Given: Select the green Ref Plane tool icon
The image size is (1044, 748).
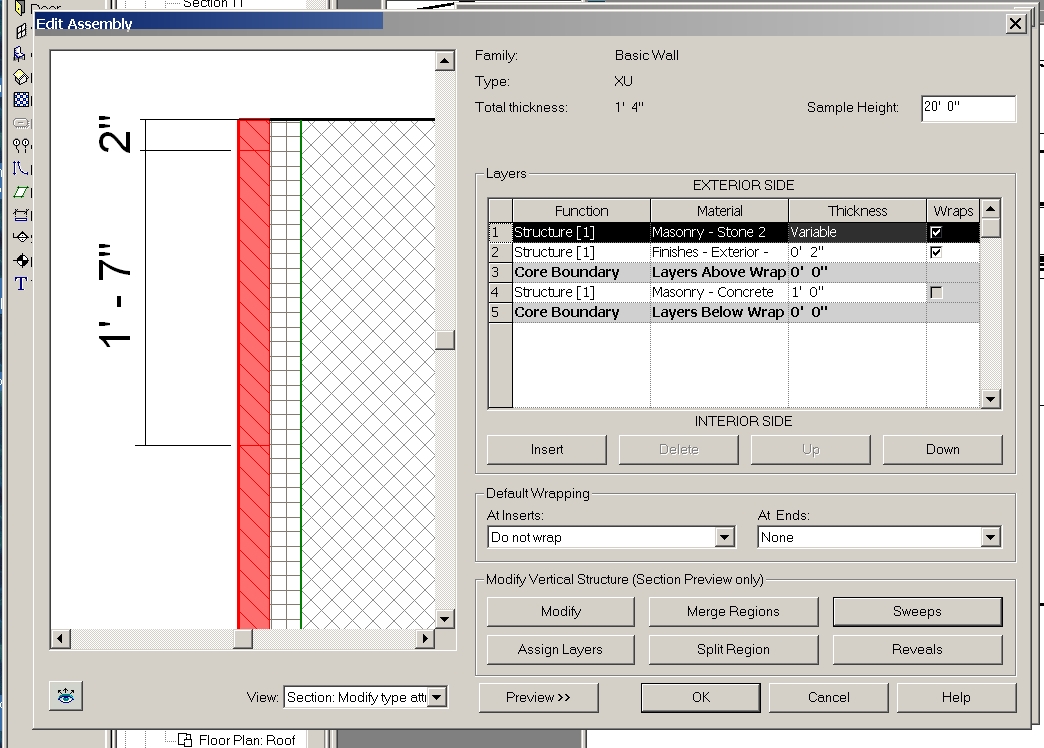Looking at the screenshot, I should [x=21, y=192].
